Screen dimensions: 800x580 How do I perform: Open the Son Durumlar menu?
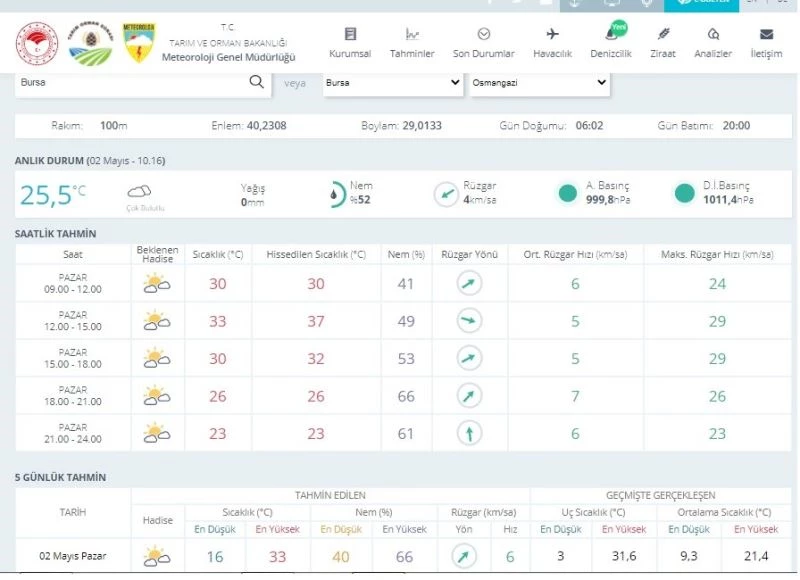484,42
